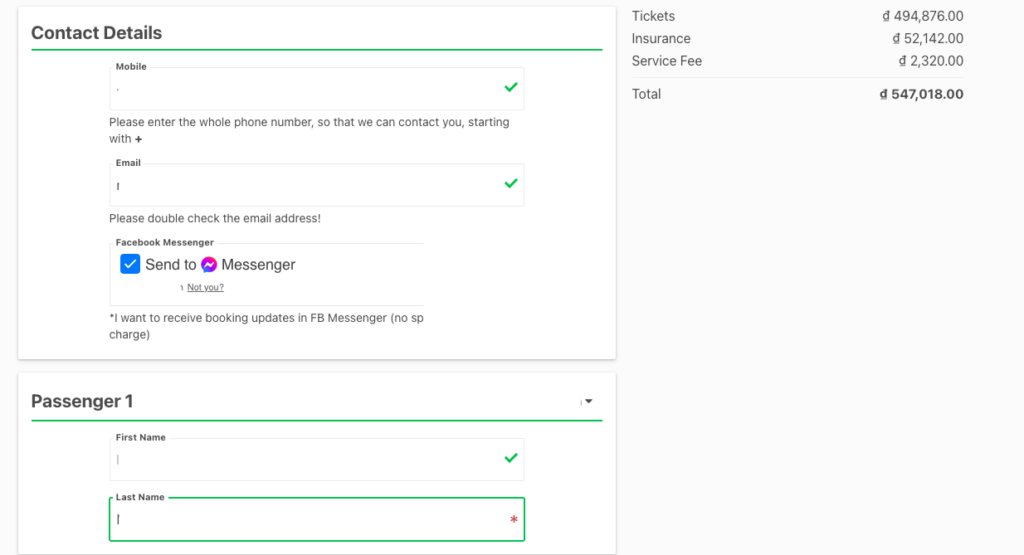Image resolution: width=1024 pixels, height=555 pixels.
Task: Click the Passenger 1 section heading
Action: point(82,401)
